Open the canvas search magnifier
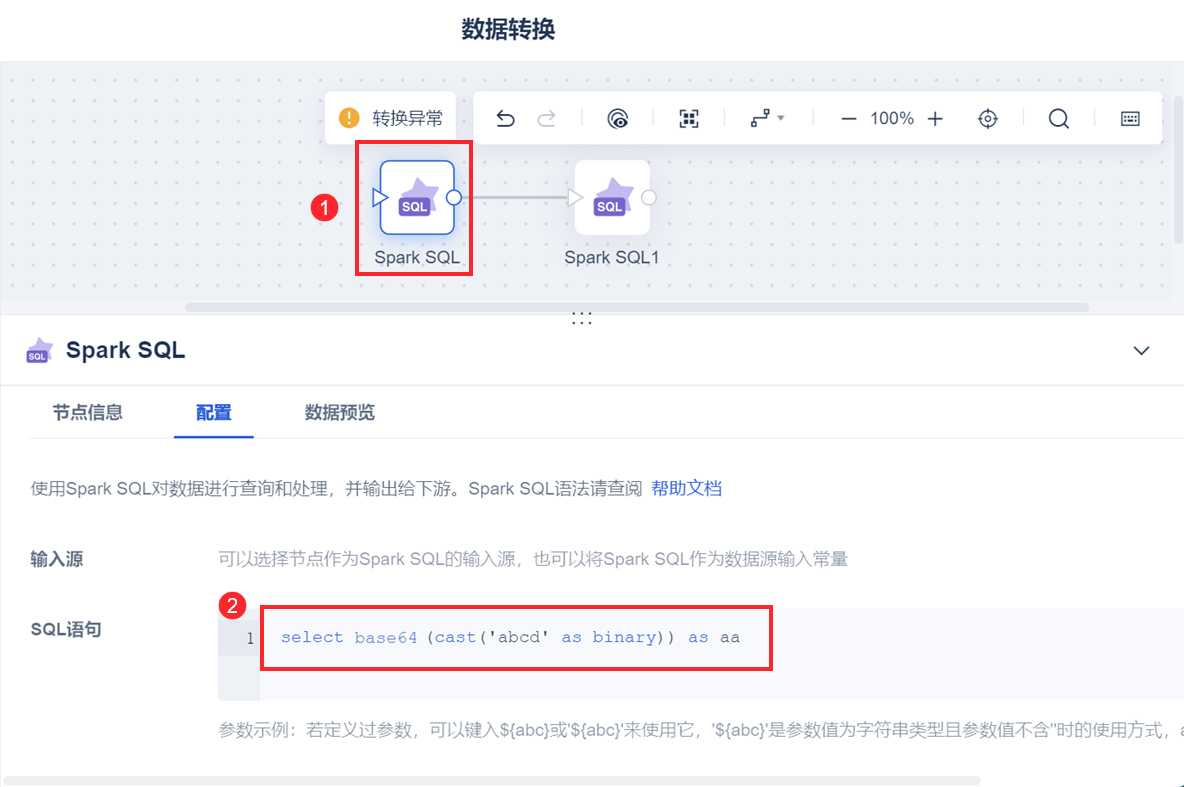1184x787 pixels. point(1059,119)
